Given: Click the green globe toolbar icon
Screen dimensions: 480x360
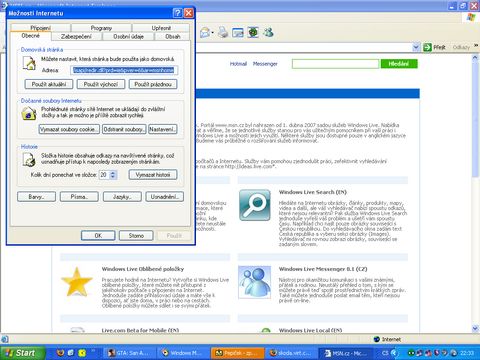Looking at the screenshot, I should [x=253, y=32].
